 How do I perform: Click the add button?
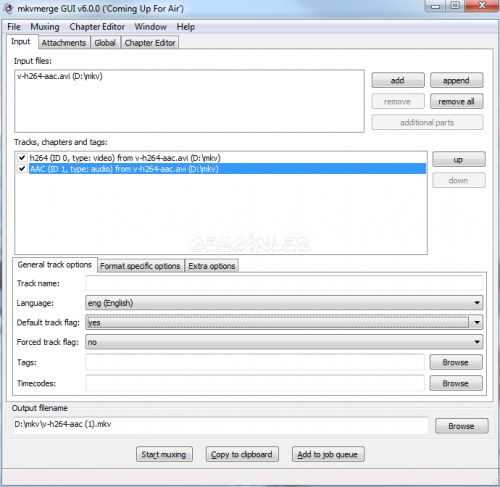click(x=398, y=80)
